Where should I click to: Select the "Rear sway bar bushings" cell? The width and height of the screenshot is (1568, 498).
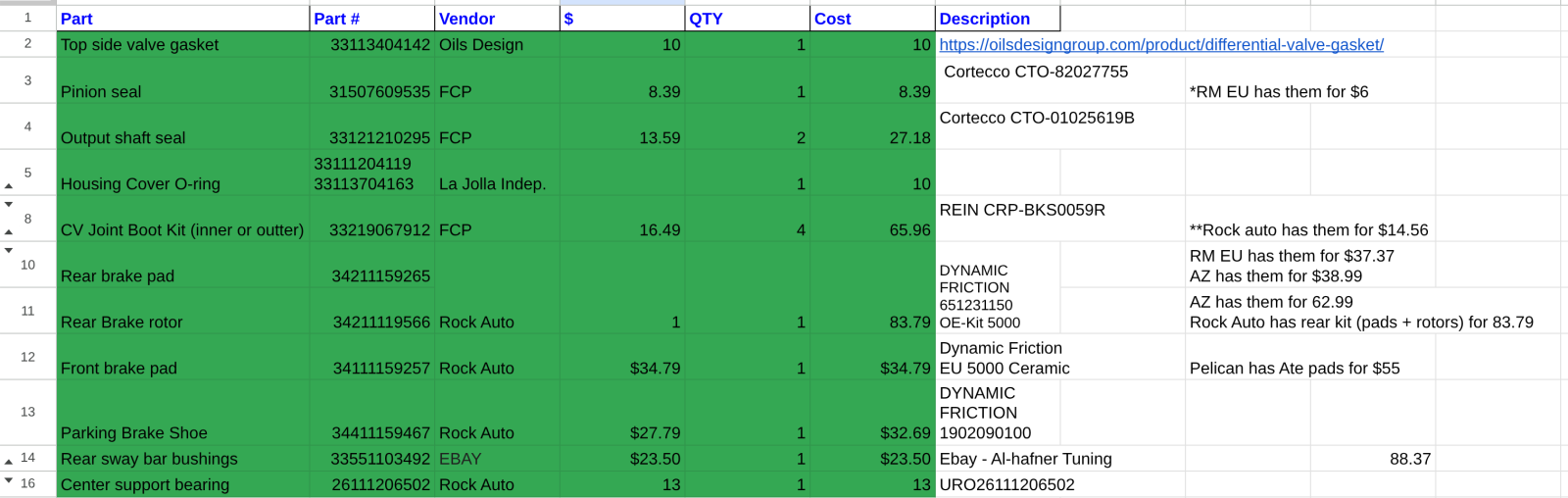click(x=182, y=459)
